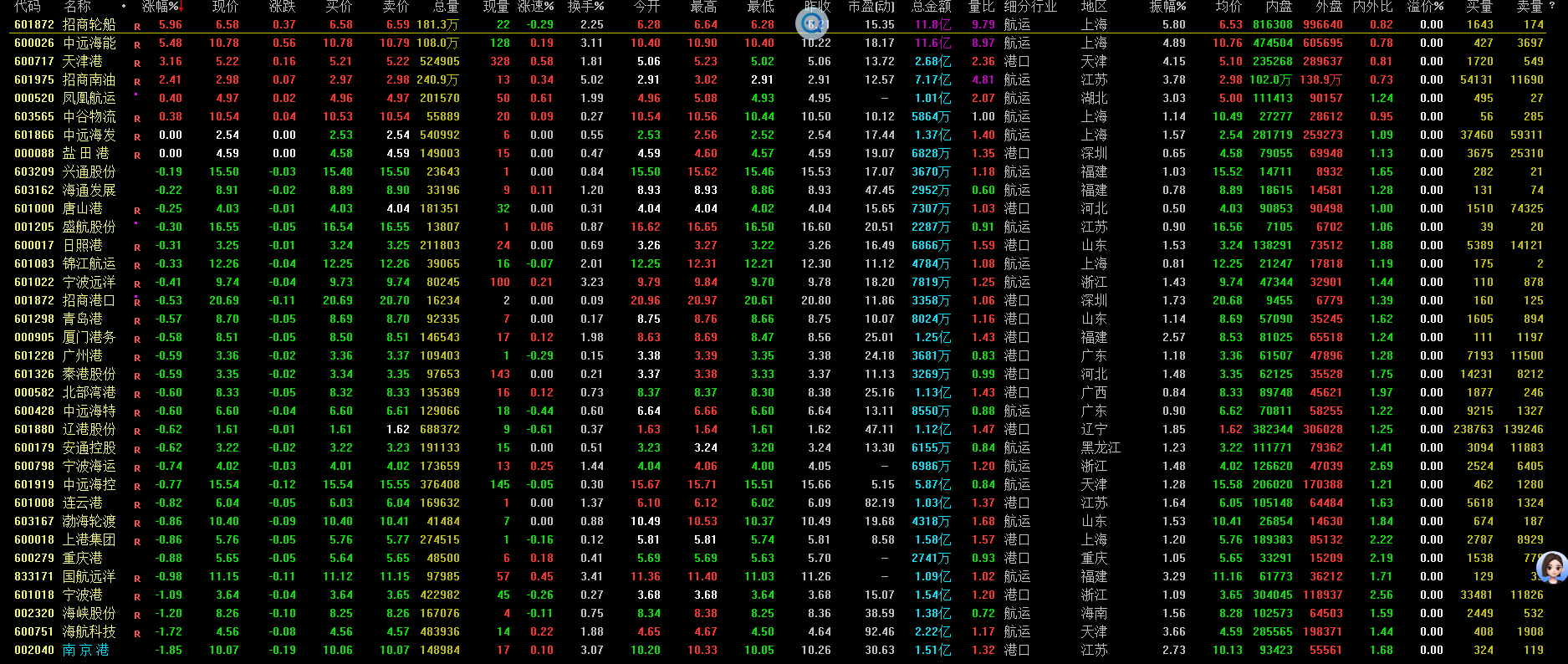Select the 厦门港务 stock name

pyautogui.click(x=89, y=338)
